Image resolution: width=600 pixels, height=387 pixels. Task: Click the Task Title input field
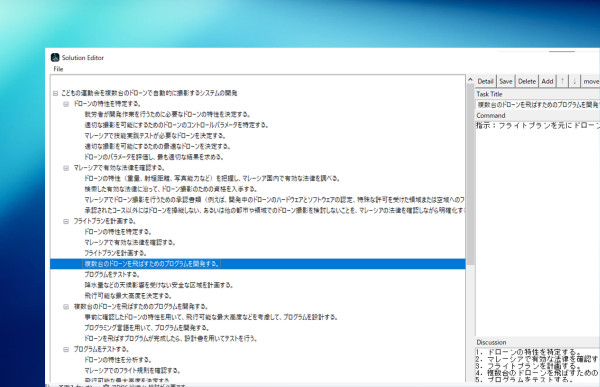point(538,105)
